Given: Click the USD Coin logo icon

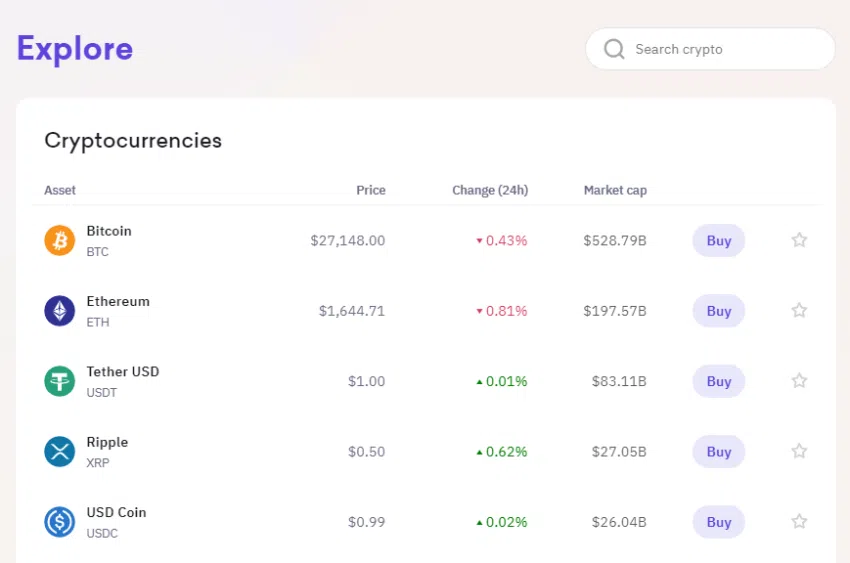Looking at the screenshot, I should click(60, 522).
